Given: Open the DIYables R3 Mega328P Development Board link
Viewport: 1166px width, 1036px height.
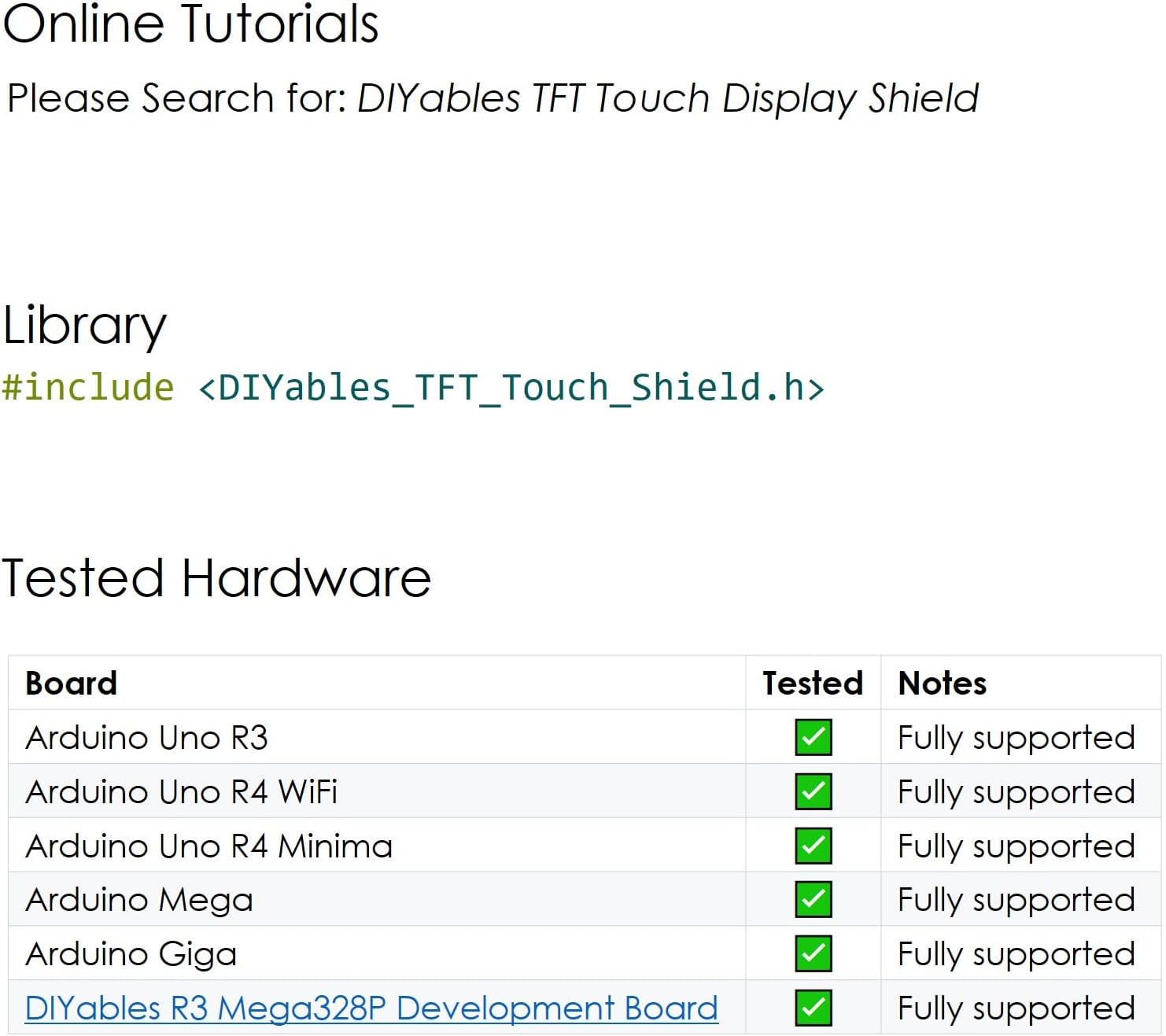Looking at the screenshot, I should (x=371, y=1008).
